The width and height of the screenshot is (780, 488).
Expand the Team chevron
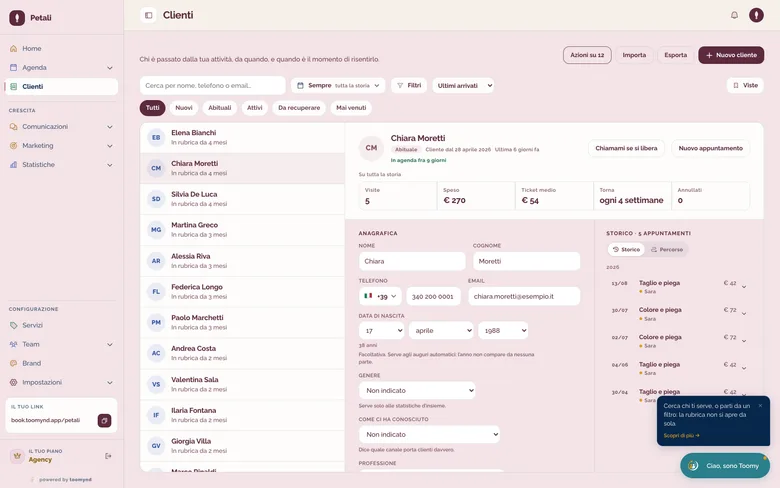(109, 344)
